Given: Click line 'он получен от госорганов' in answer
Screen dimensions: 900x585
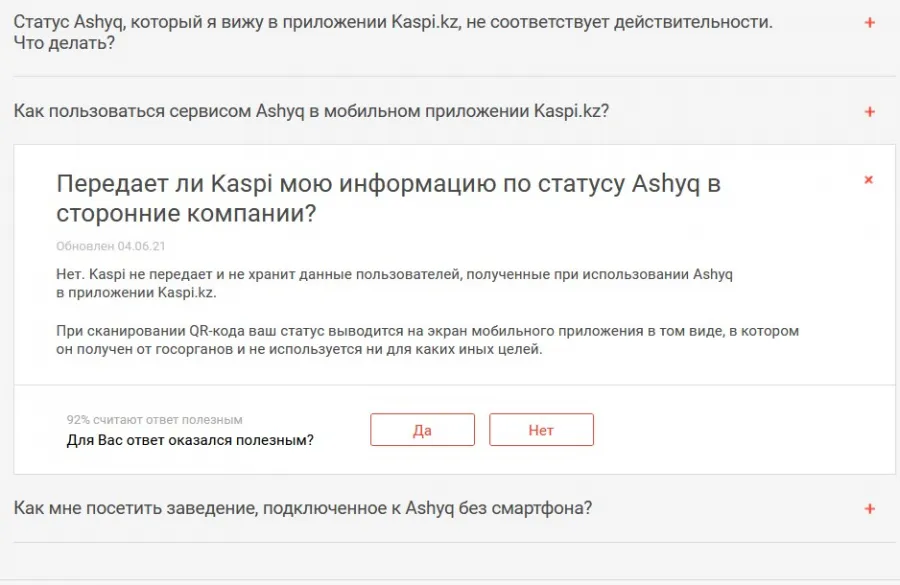Looking at the screenshot, I should 299,349.
